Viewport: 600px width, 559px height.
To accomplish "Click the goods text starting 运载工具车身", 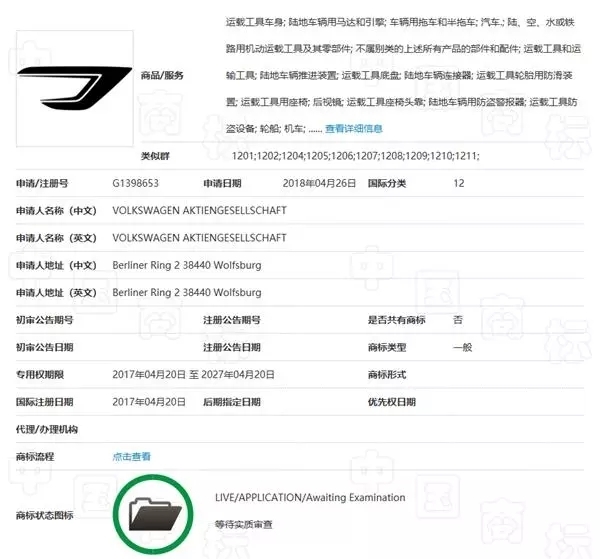I will point(403,75).
